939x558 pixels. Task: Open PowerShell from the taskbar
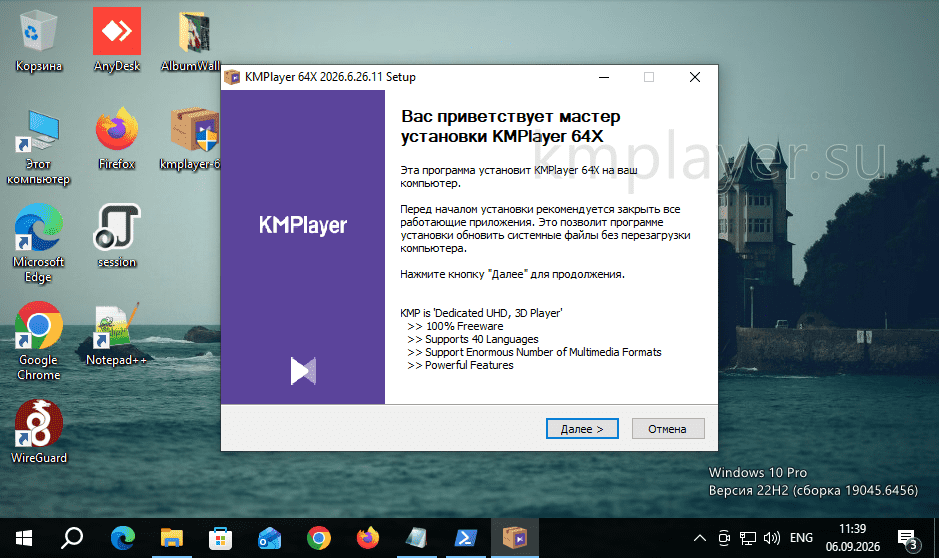point(466,538)
